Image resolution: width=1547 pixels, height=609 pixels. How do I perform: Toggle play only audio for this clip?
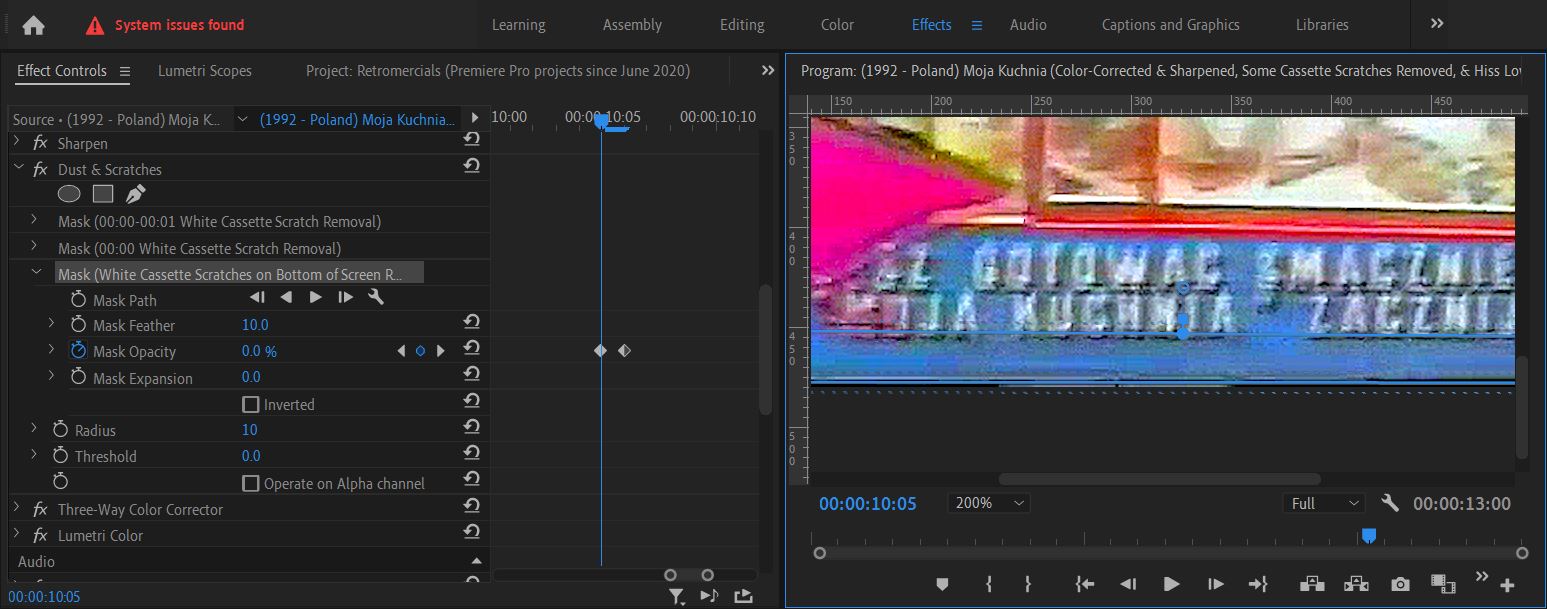[709, 596]
